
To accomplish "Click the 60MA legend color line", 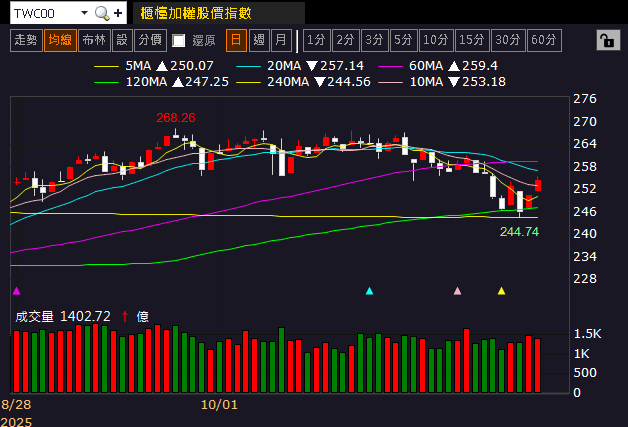I will (x=390, y=66).
